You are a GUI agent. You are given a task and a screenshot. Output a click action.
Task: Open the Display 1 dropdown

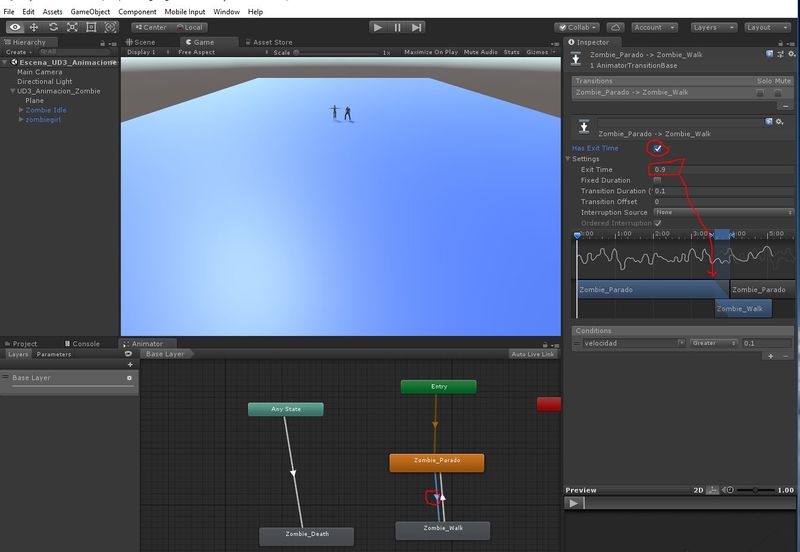pos(148,52)
